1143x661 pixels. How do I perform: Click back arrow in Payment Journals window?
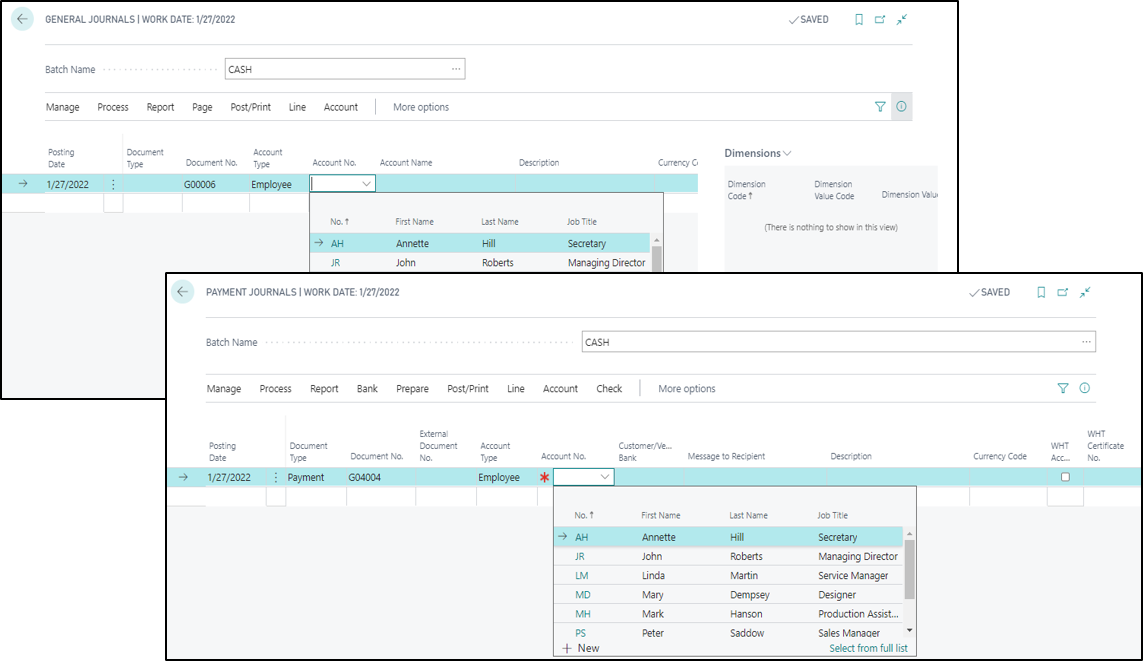coord(182,292)
